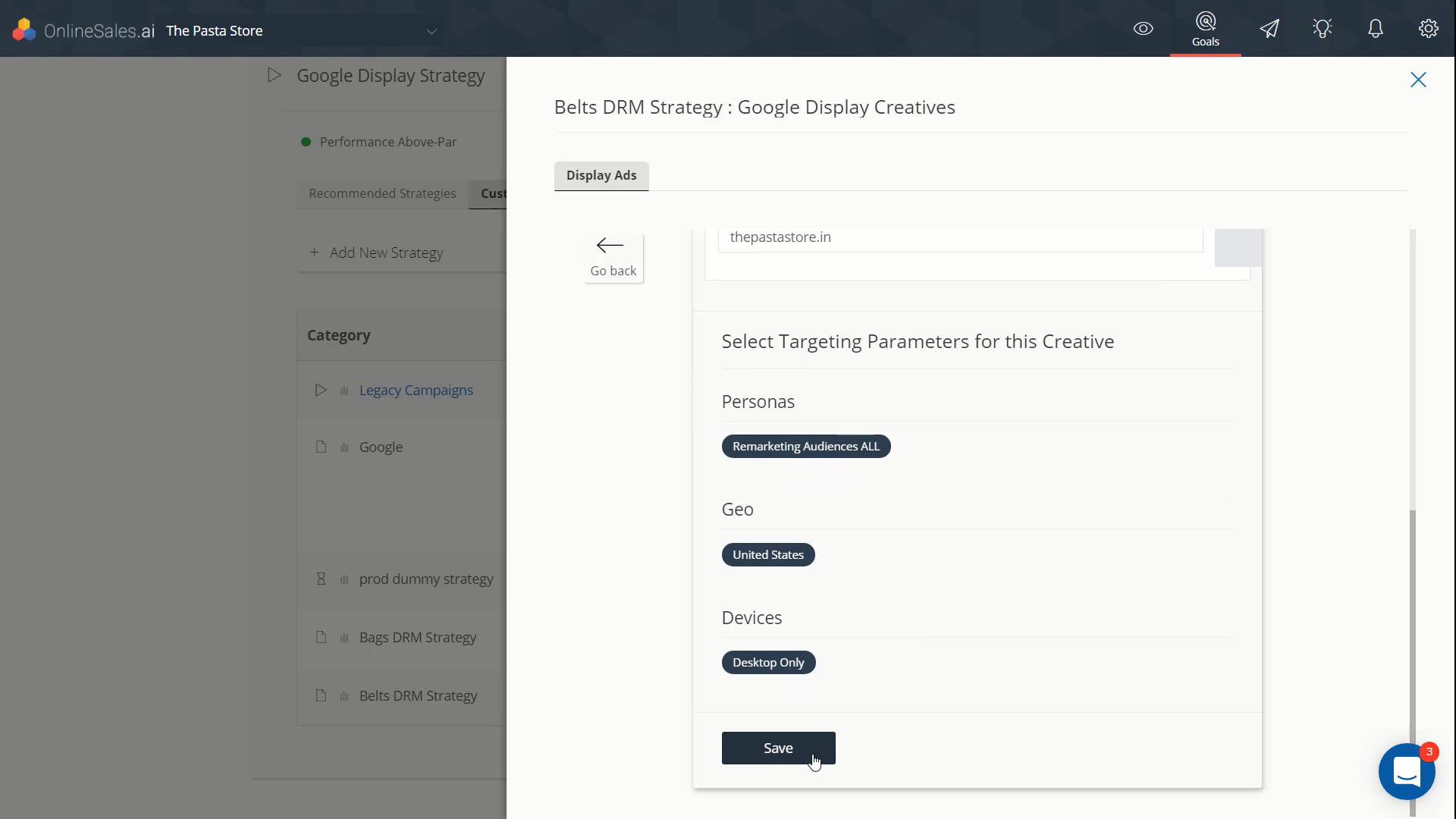The image size is (1456, 819).
Task: Toggle the United States geo chip
Action: [x=768, y=554]
